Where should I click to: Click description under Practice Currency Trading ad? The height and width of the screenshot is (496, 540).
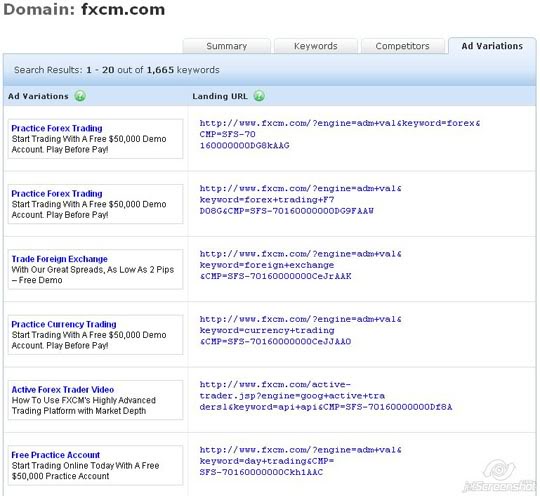pyautogui.click(x=89, y=340)
